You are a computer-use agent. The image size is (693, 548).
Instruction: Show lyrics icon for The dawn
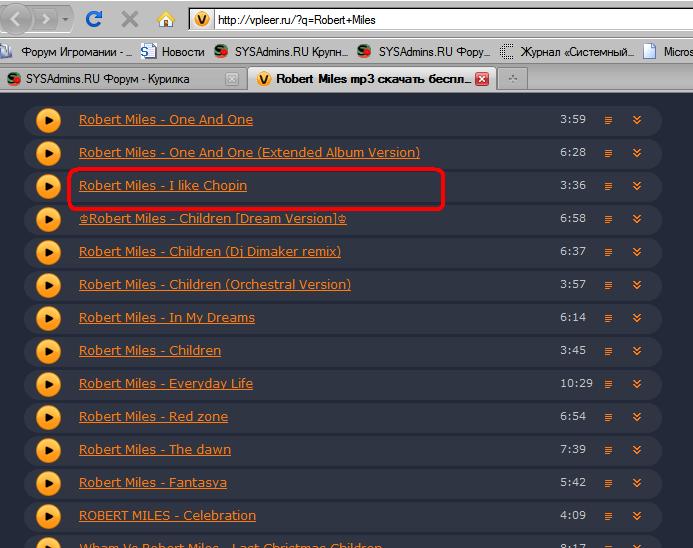click(x=608, y=450)
